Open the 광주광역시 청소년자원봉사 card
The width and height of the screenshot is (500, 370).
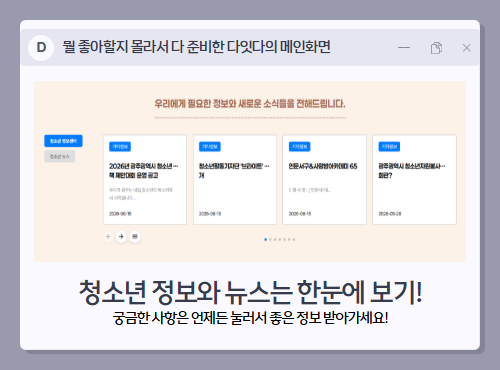pyautogui.click(x=414, y=179)
